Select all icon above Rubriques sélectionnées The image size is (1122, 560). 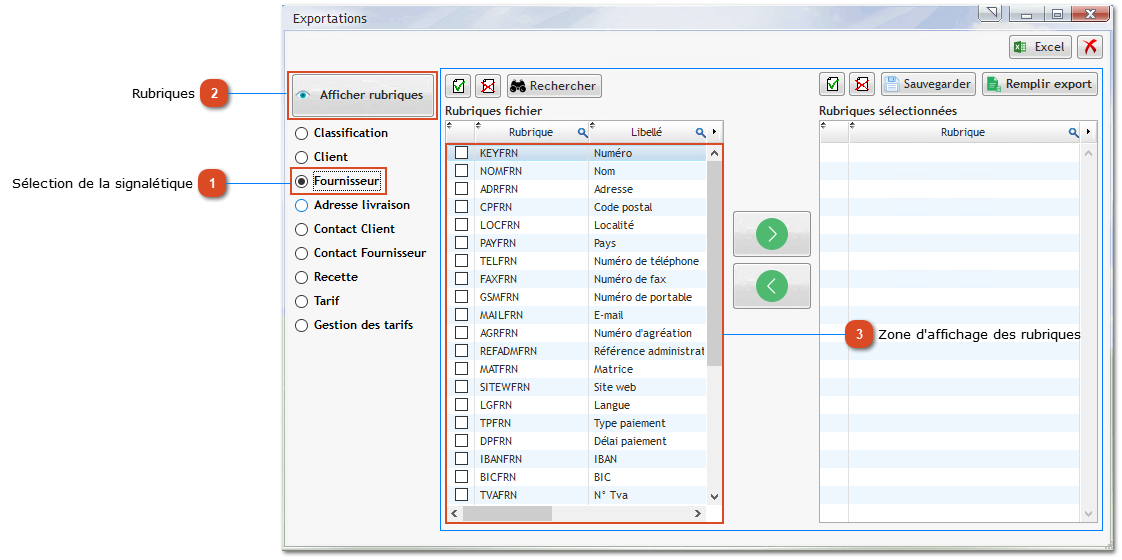[x=832, y=84]
